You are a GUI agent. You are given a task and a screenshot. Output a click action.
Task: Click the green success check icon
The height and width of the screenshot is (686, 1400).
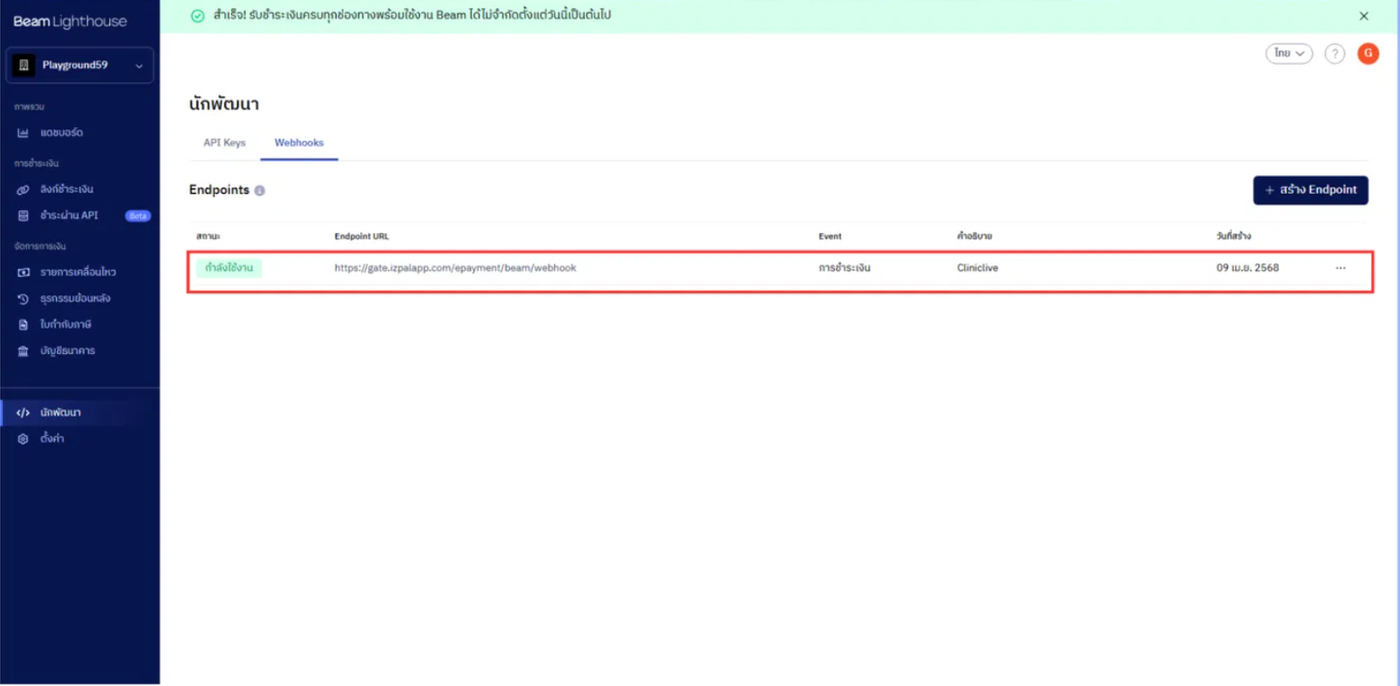tap(197, 16)
